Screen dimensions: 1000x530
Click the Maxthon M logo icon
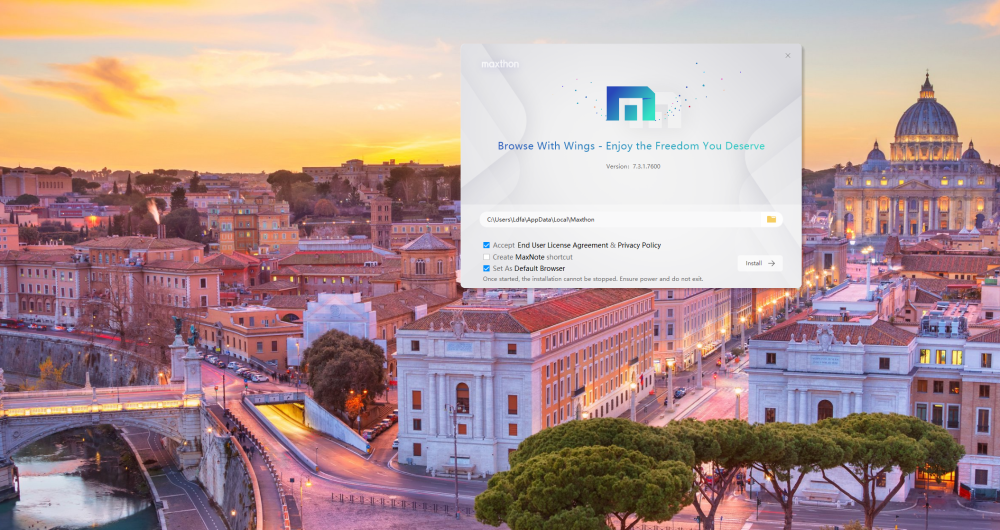630,104
